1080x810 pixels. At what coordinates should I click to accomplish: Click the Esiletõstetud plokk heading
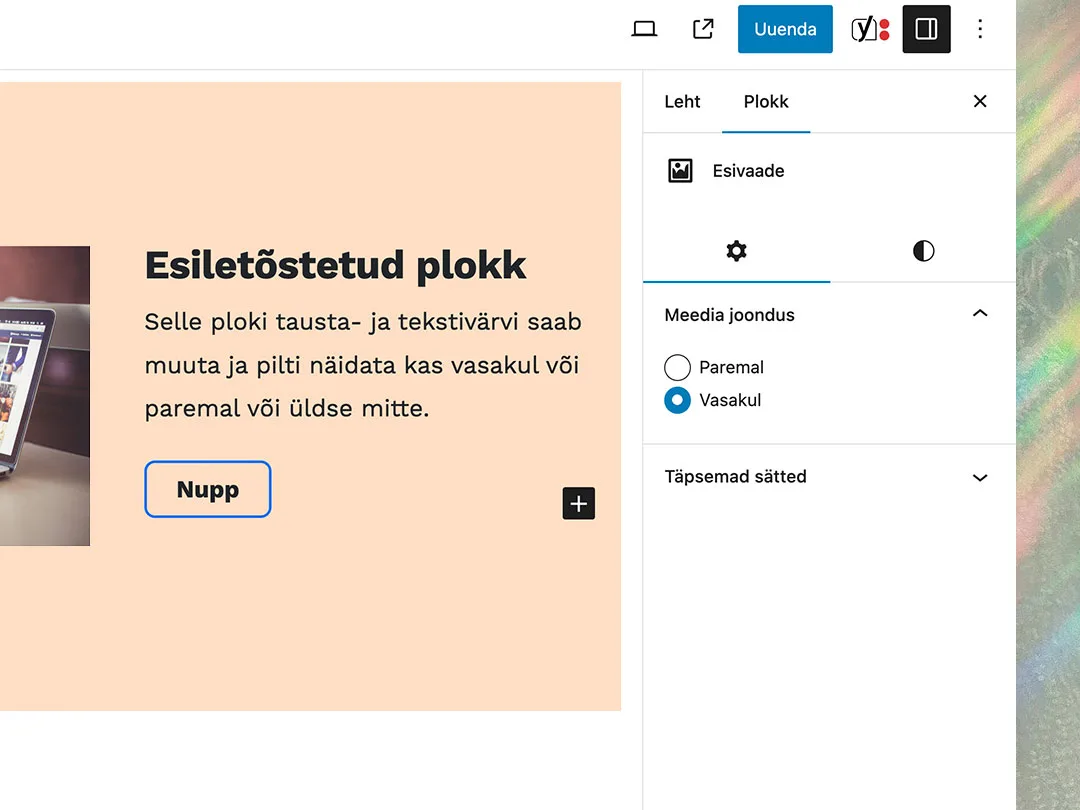point(335,265)
